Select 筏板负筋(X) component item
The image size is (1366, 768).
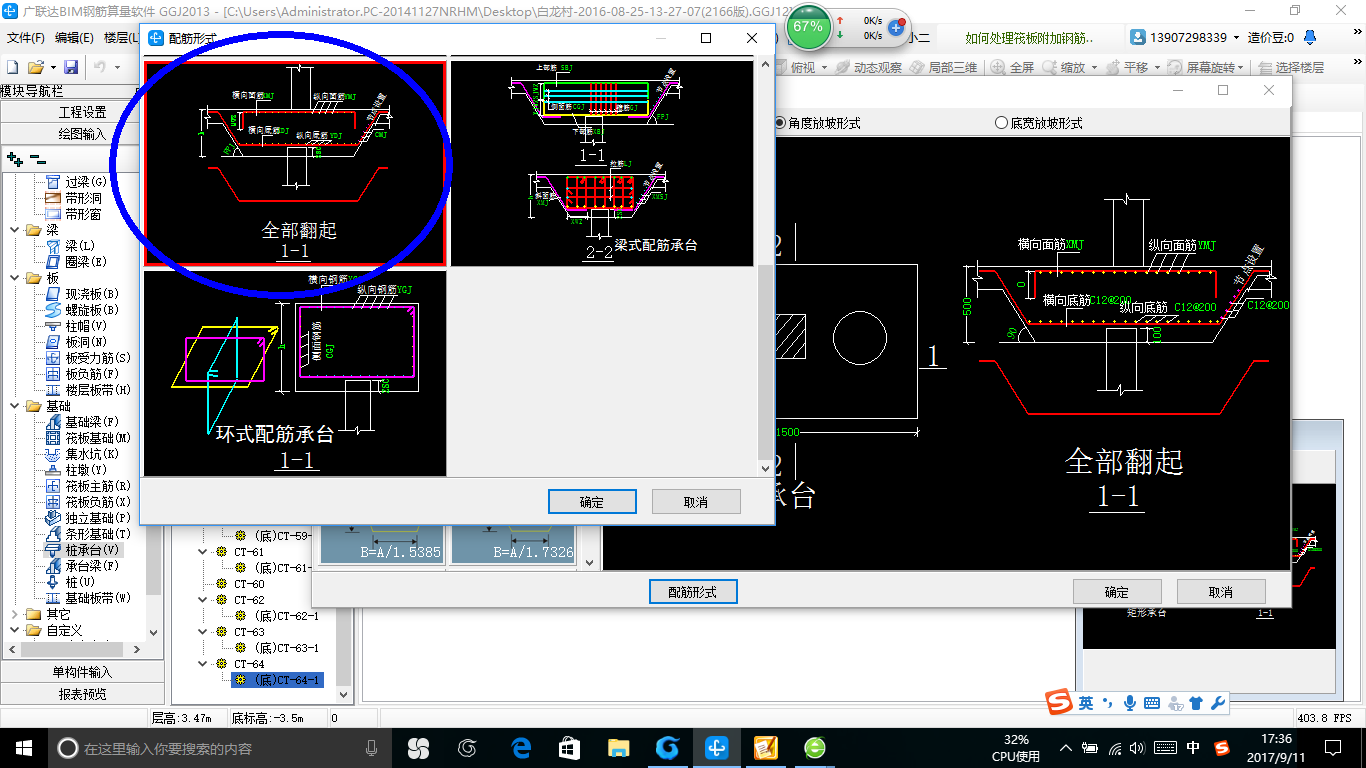pos(98,502)
